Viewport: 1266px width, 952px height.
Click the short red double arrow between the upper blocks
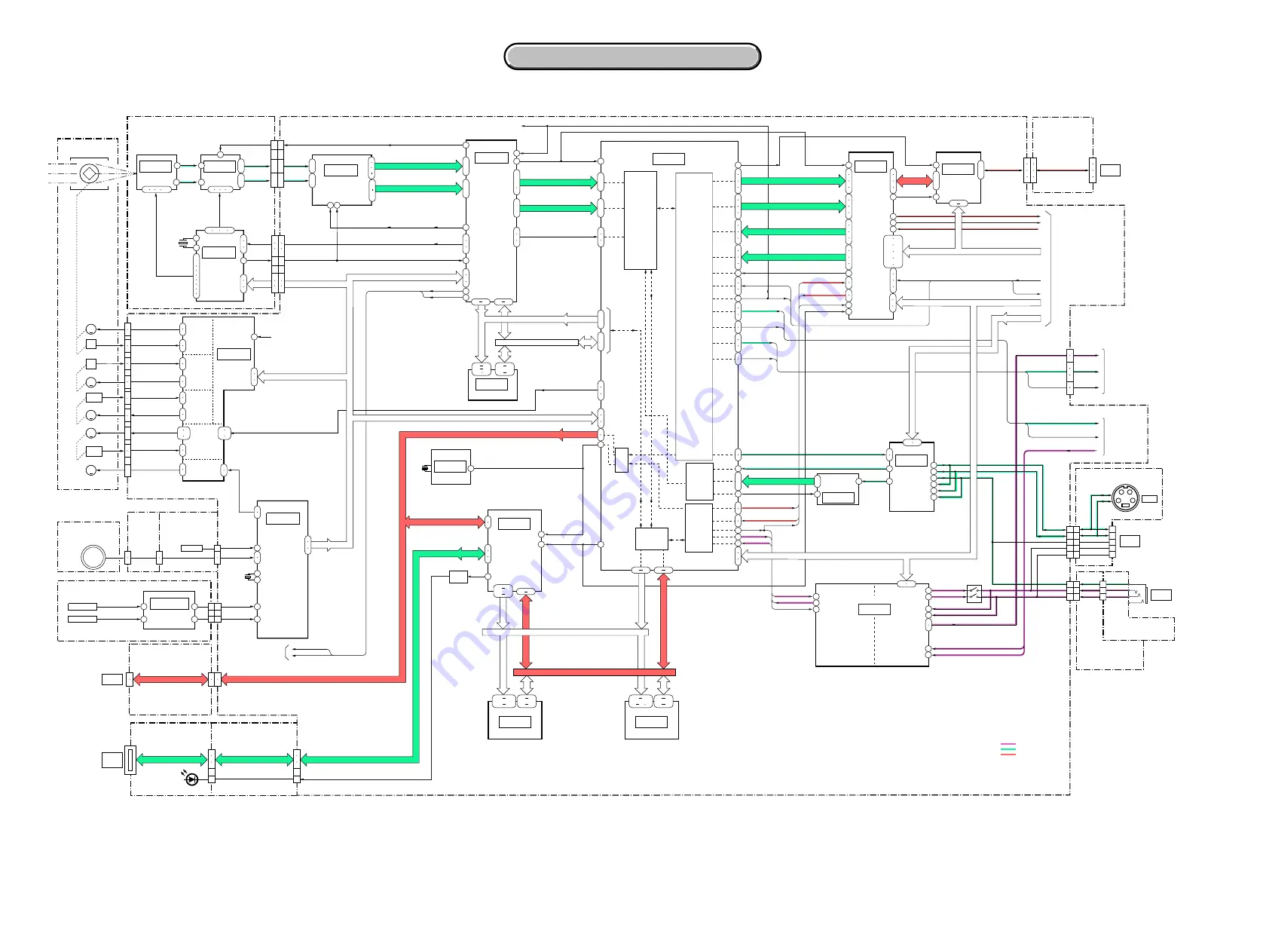coord(915,181)
